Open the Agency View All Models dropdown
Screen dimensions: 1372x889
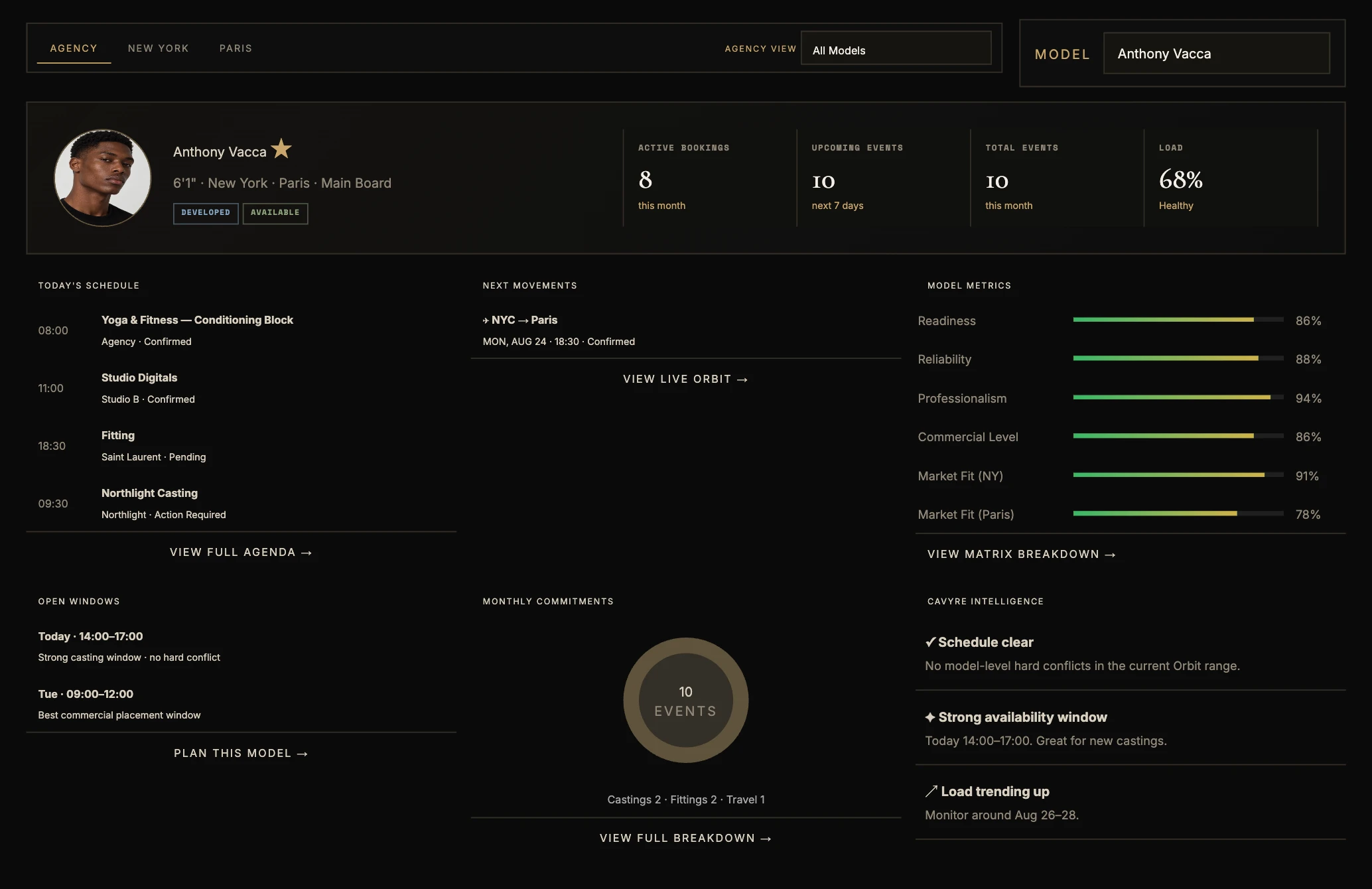point(896,48)
